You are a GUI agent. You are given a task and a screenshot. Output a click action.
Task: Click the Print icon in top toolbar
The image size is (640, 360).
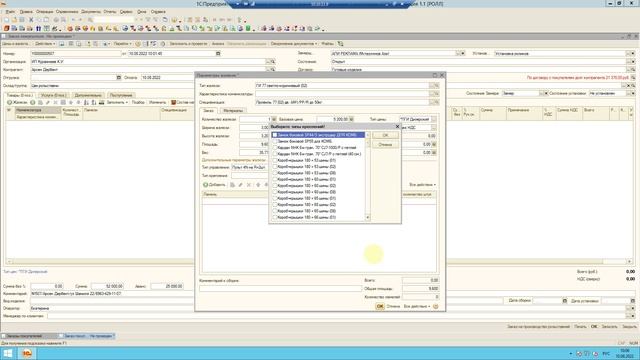(56, 20)
